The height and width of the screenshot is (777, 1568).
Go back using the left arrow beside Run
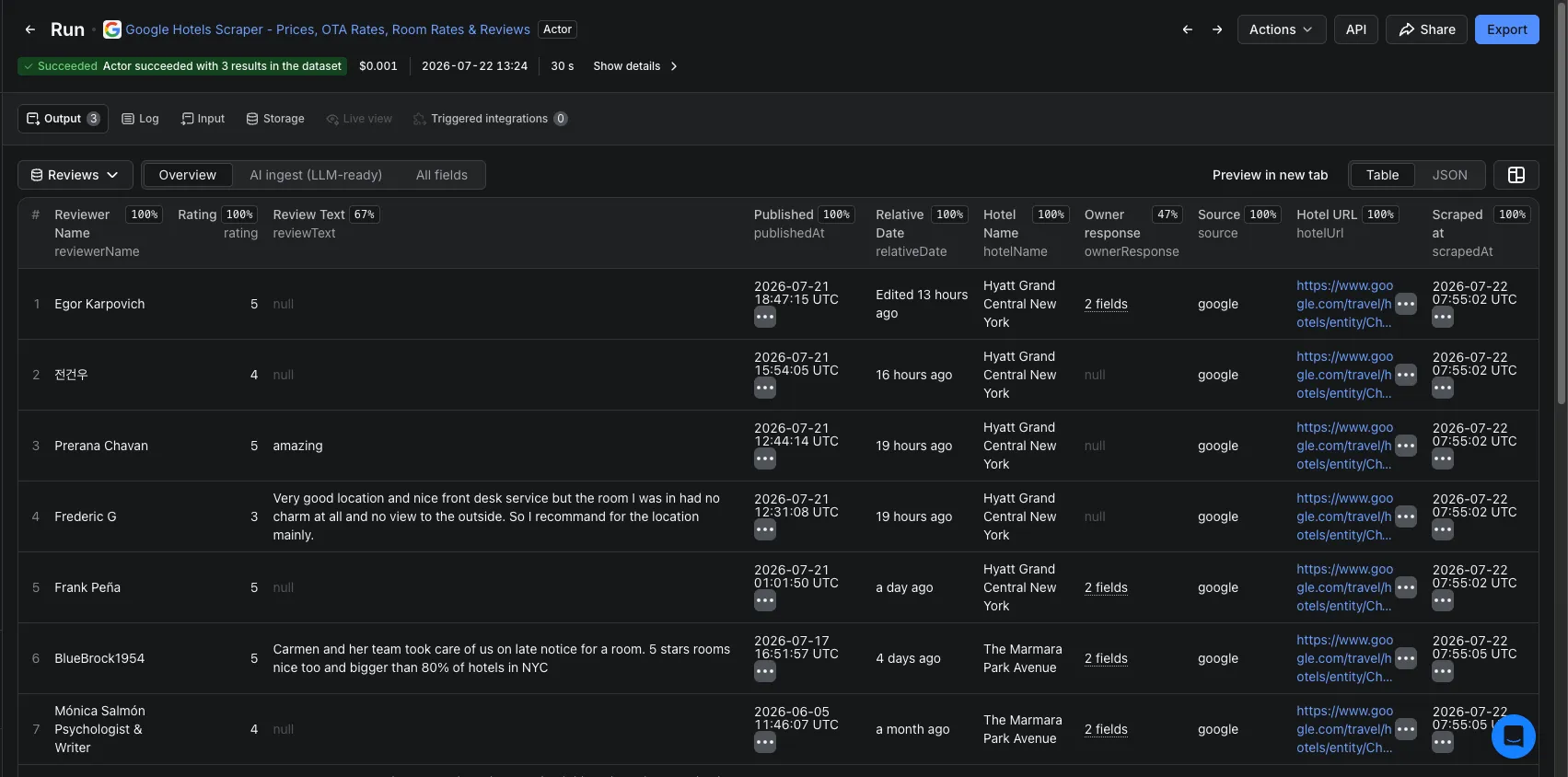[30, 29]
